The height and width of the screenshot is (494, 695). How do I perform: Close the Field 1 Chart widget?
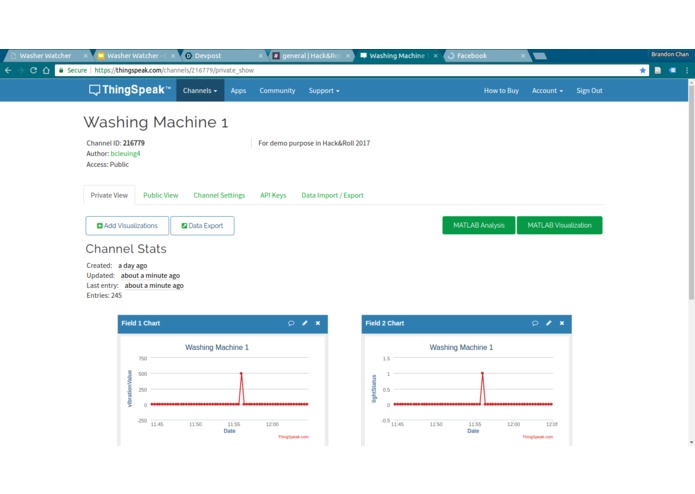tap(318, 323)
